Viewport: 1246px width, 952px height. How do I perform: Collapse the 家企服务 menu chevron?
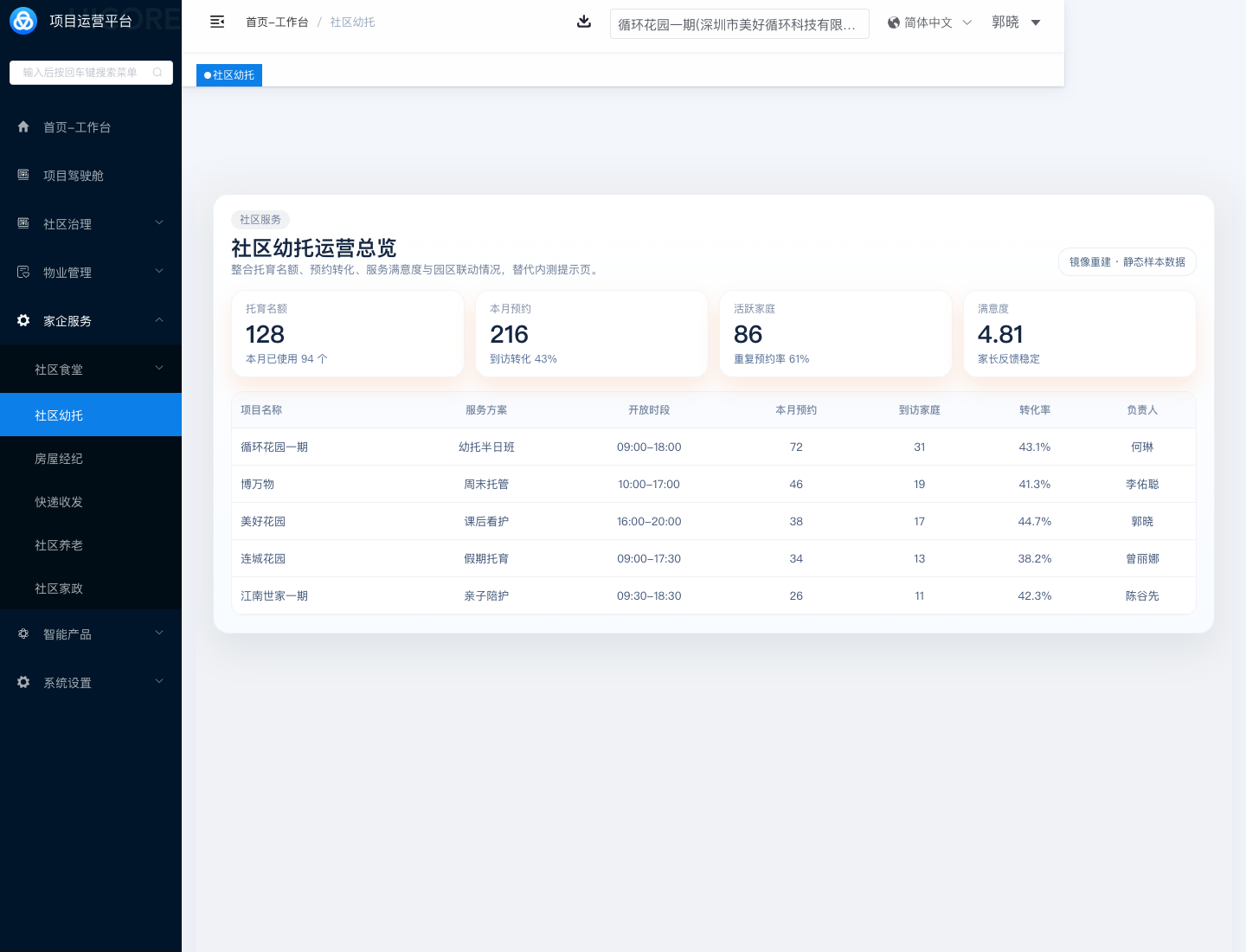coord(159,320)
